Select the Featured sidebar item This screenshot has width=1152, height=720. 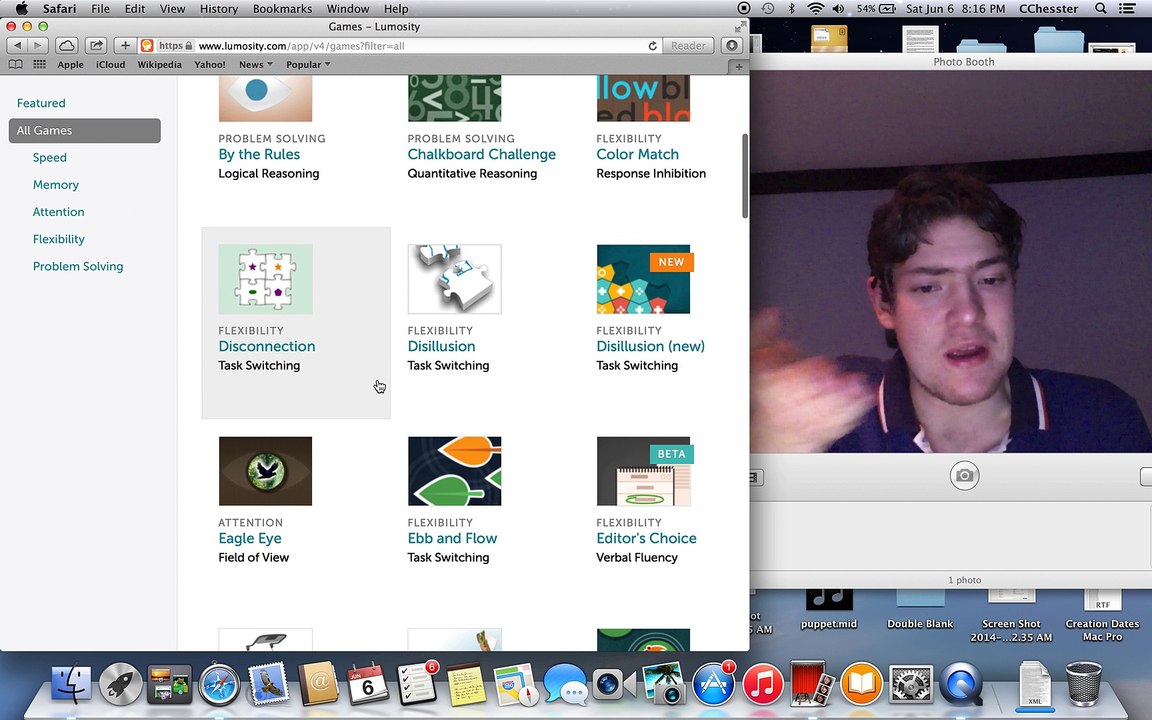[x=41, y=103]
